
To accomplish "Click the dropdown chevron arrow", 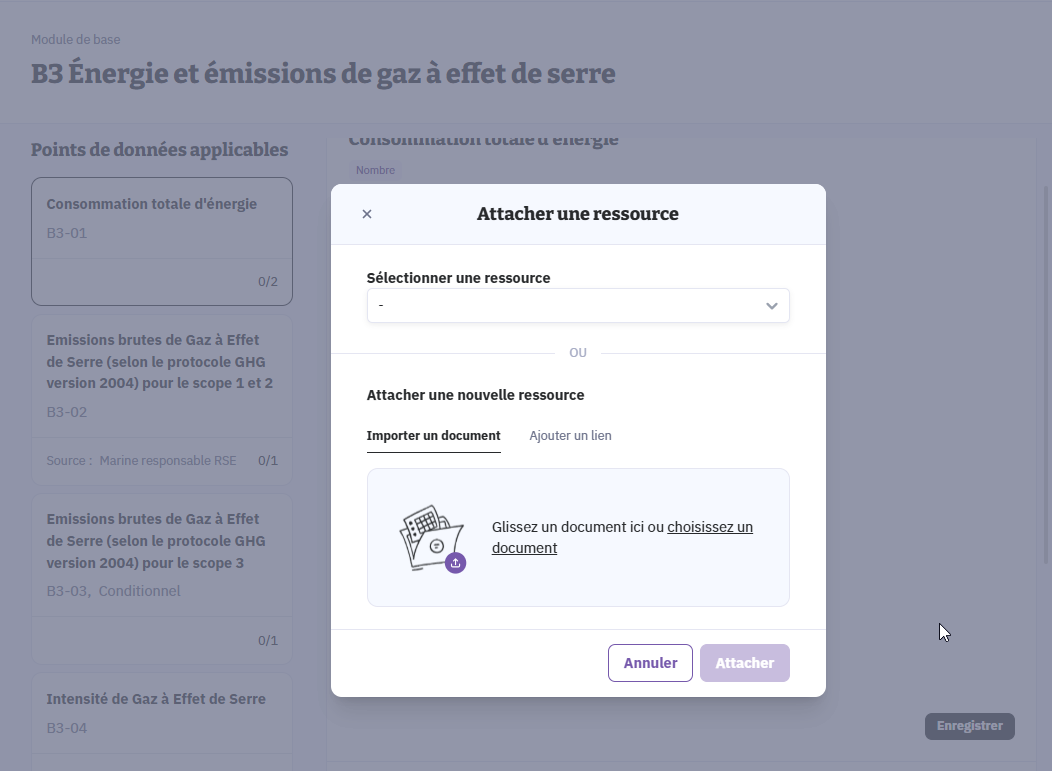I will point(771,306).
